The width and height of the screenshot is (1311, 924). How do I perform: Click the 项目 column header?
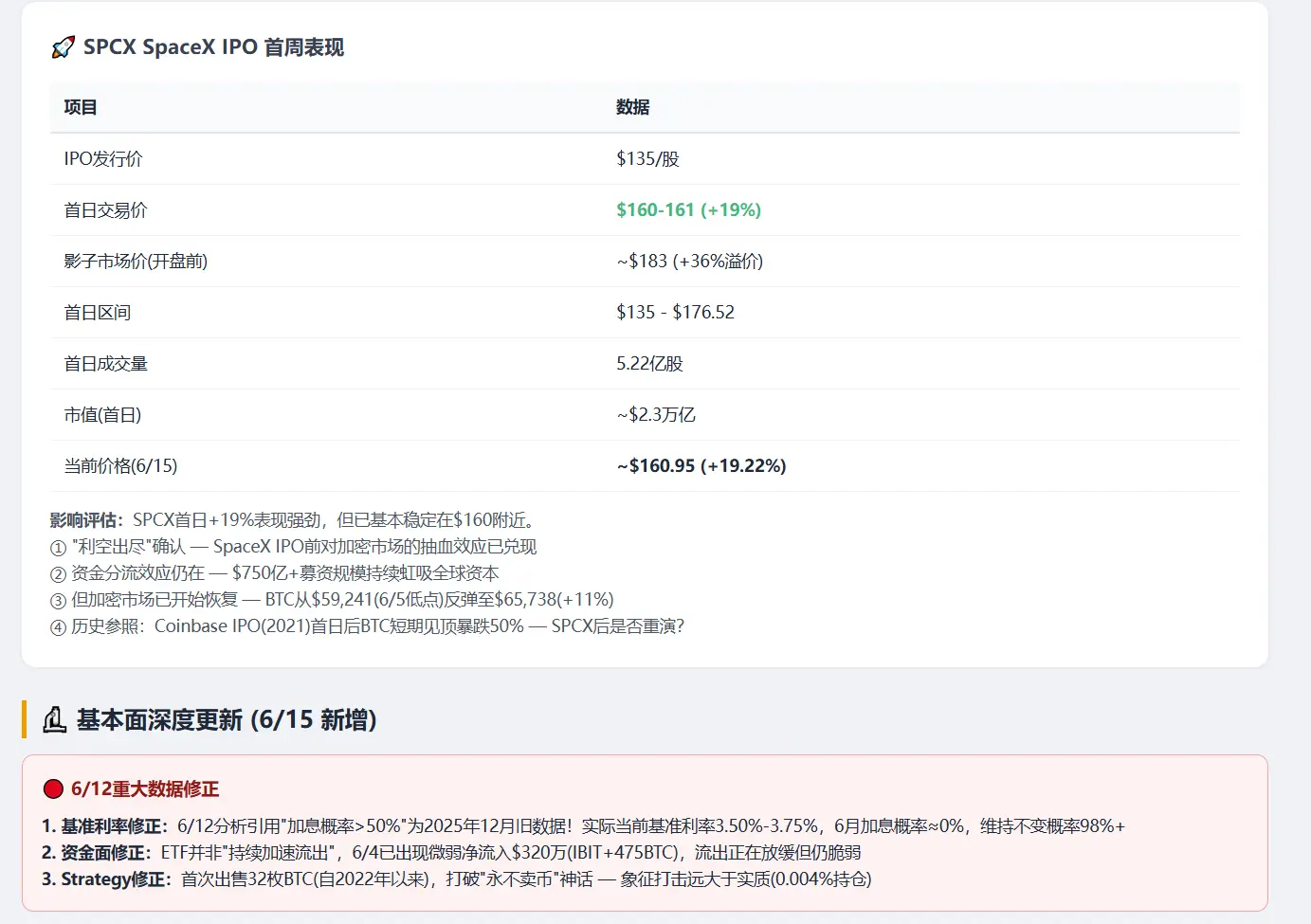pyautogui.click(x=81, y=107)
